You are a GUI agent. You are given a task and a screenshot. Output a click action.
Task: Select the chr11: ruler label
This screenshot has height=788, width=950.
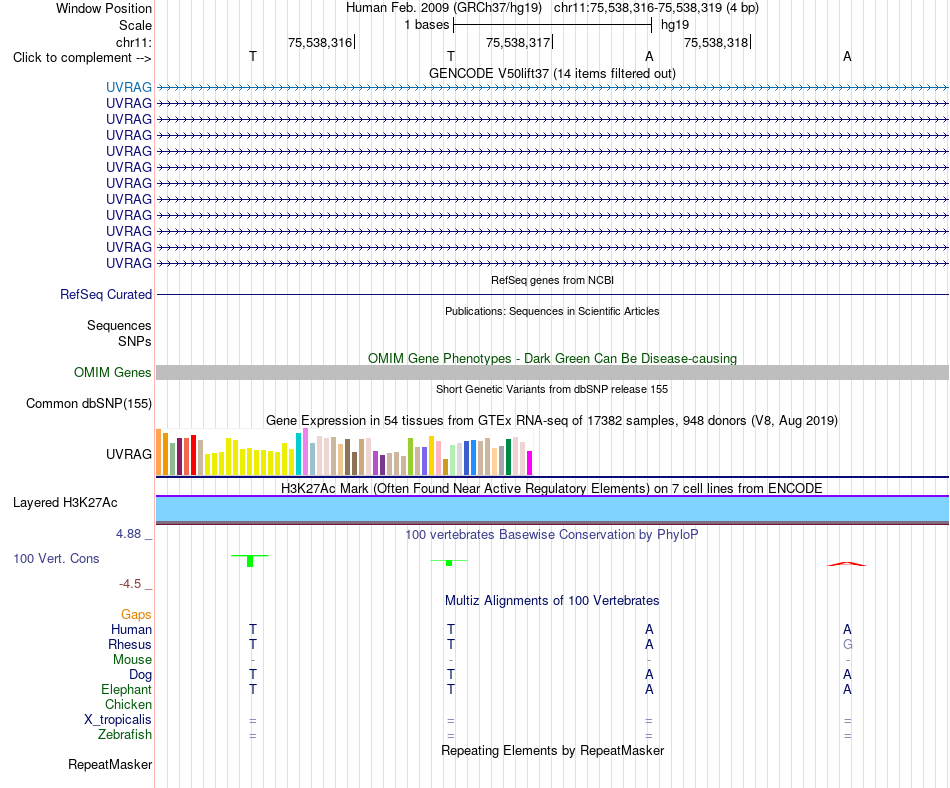click(x=133, y=42)
